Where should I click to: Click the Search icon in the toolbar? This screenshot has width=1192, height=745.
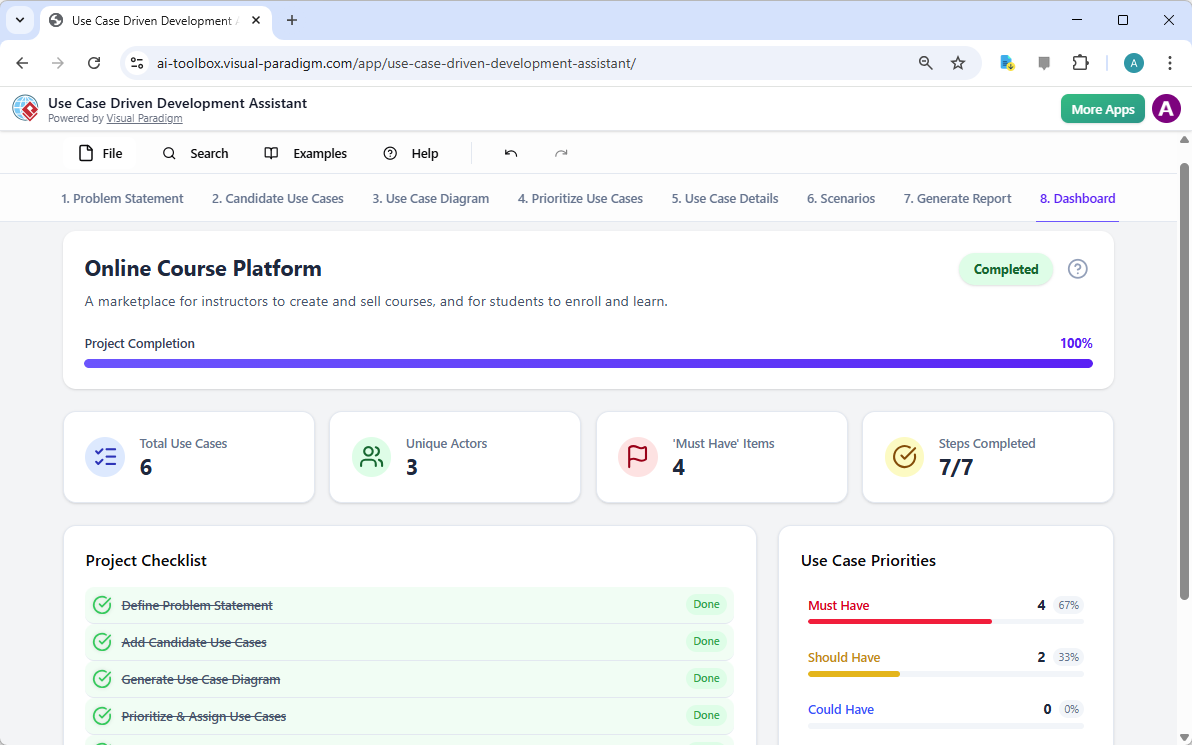point(169,153)
